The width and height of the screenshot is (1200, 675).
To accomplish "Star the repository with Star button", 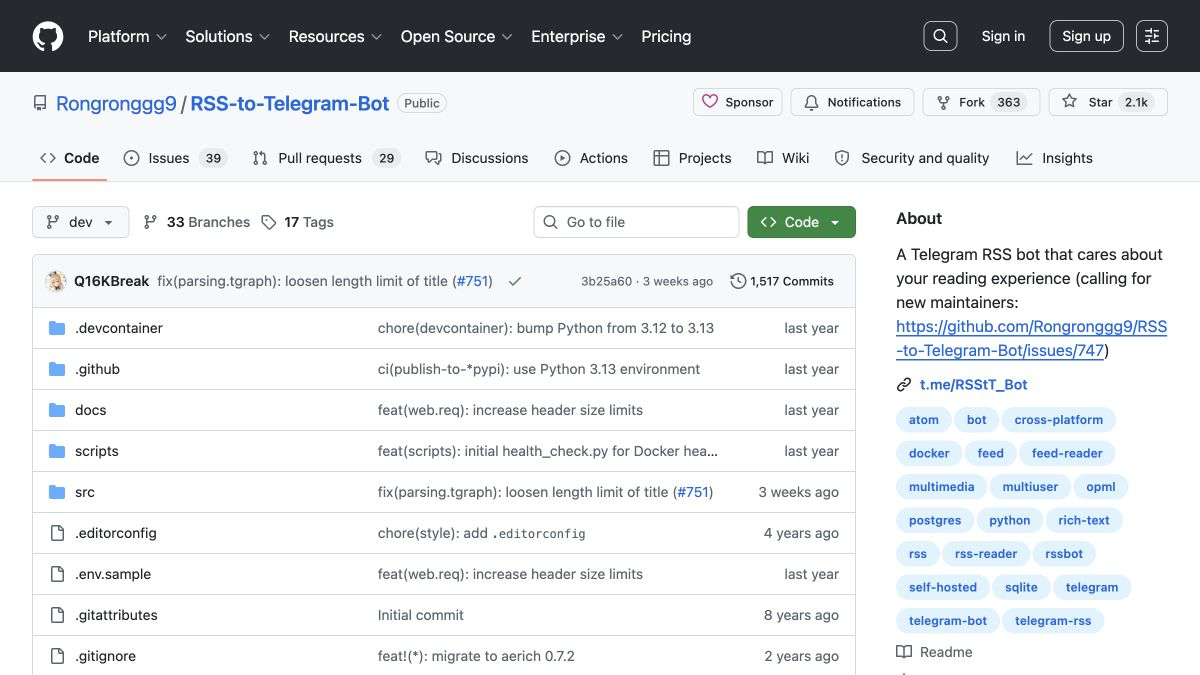I will coord(1108,102).
